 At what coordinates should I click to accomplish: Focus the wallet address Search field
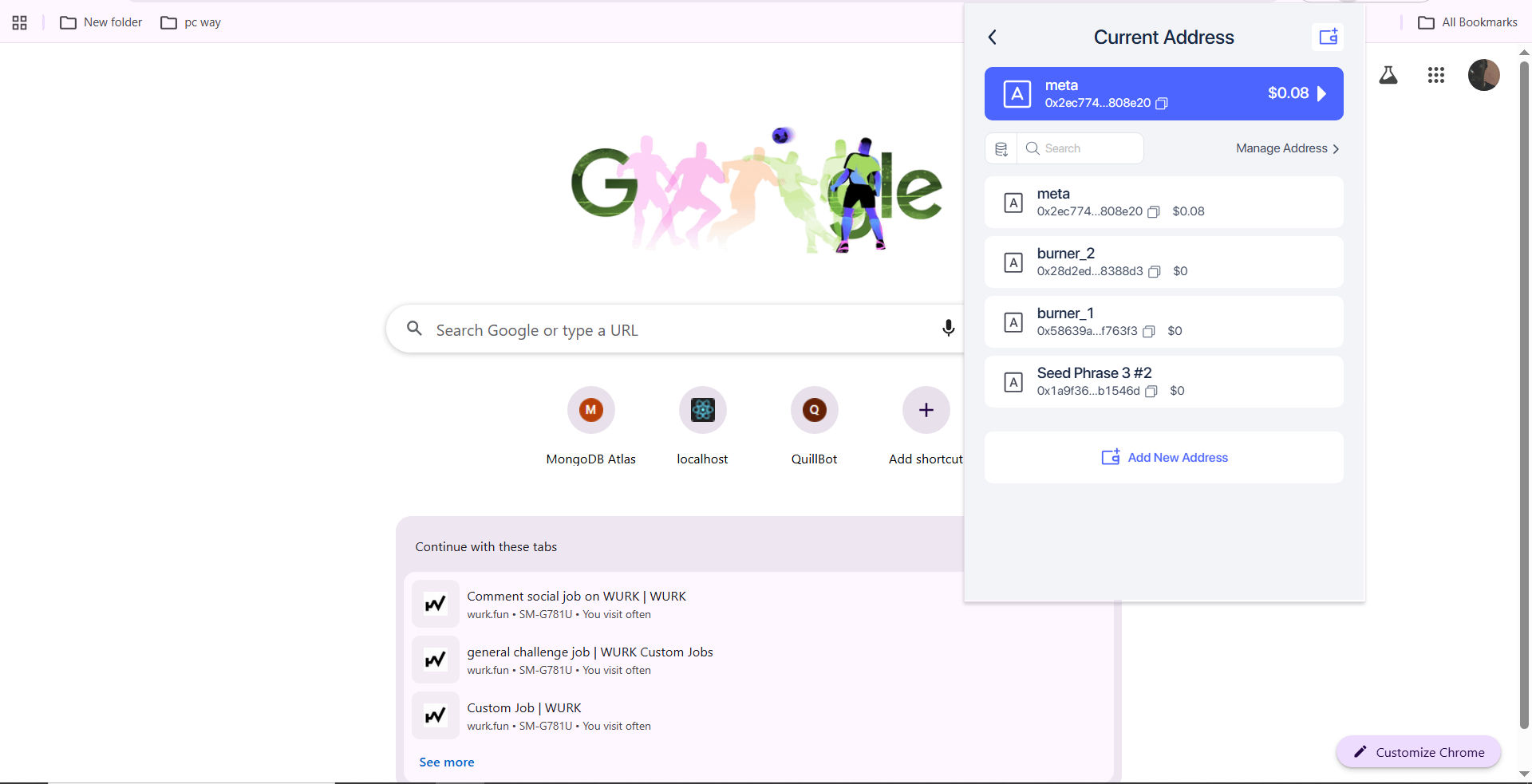(x=1080, y=148)
